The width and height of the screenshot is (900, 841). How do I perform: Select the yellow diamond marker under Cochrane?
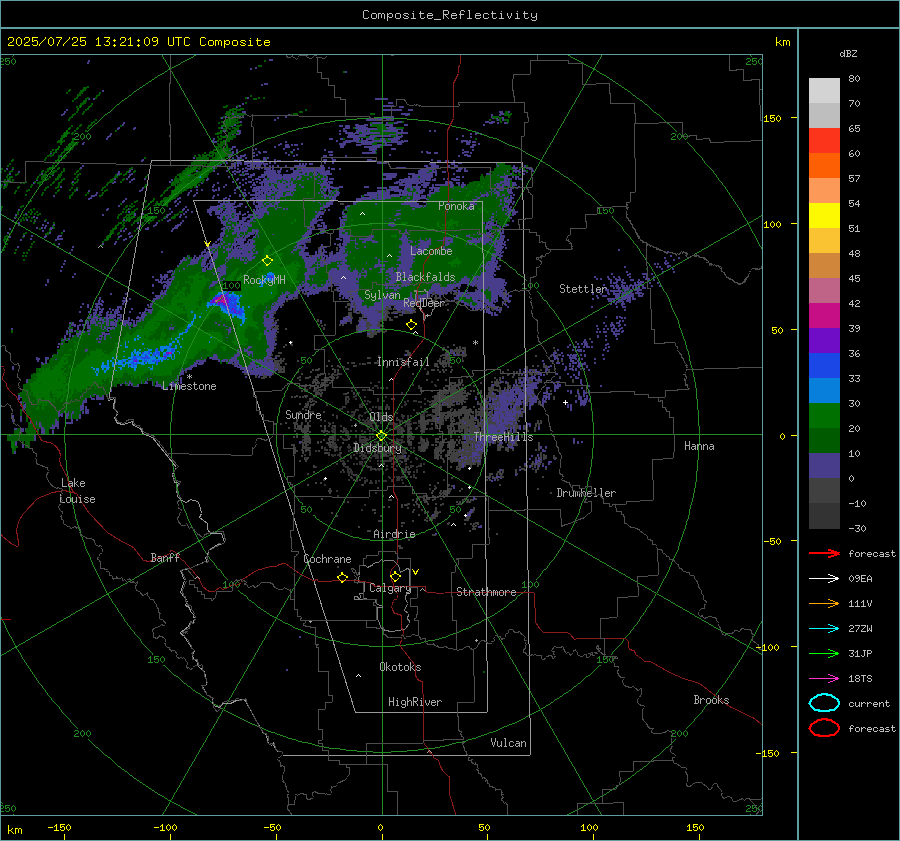[342, 577]
